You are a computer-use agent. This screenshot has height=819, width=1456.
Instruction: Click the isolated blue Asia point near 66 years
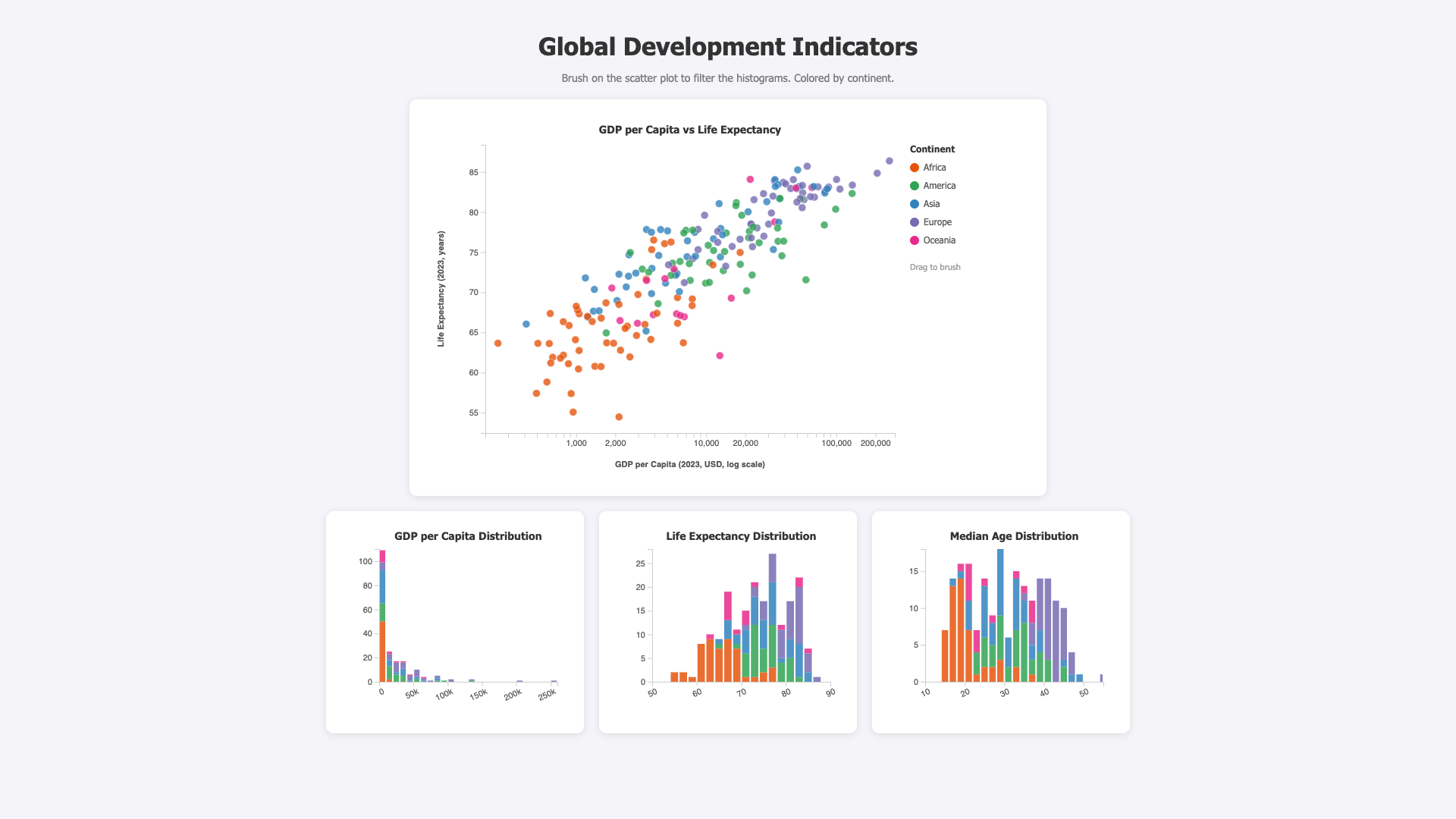click(x=526, y=324)
